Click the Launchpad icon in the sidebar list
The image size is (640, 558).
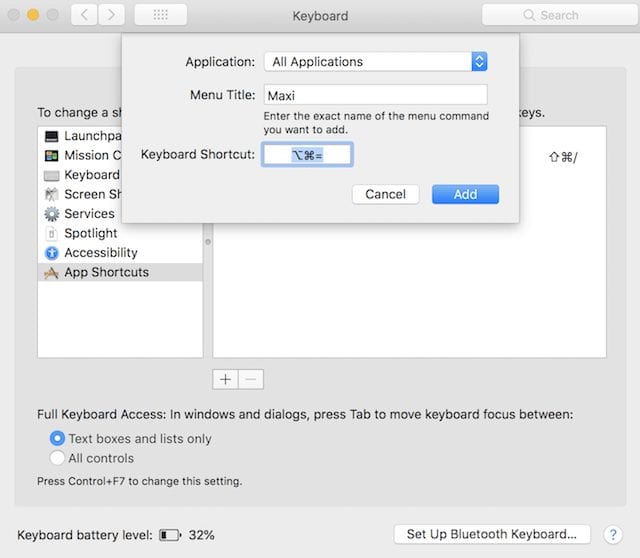click(52, 136)
